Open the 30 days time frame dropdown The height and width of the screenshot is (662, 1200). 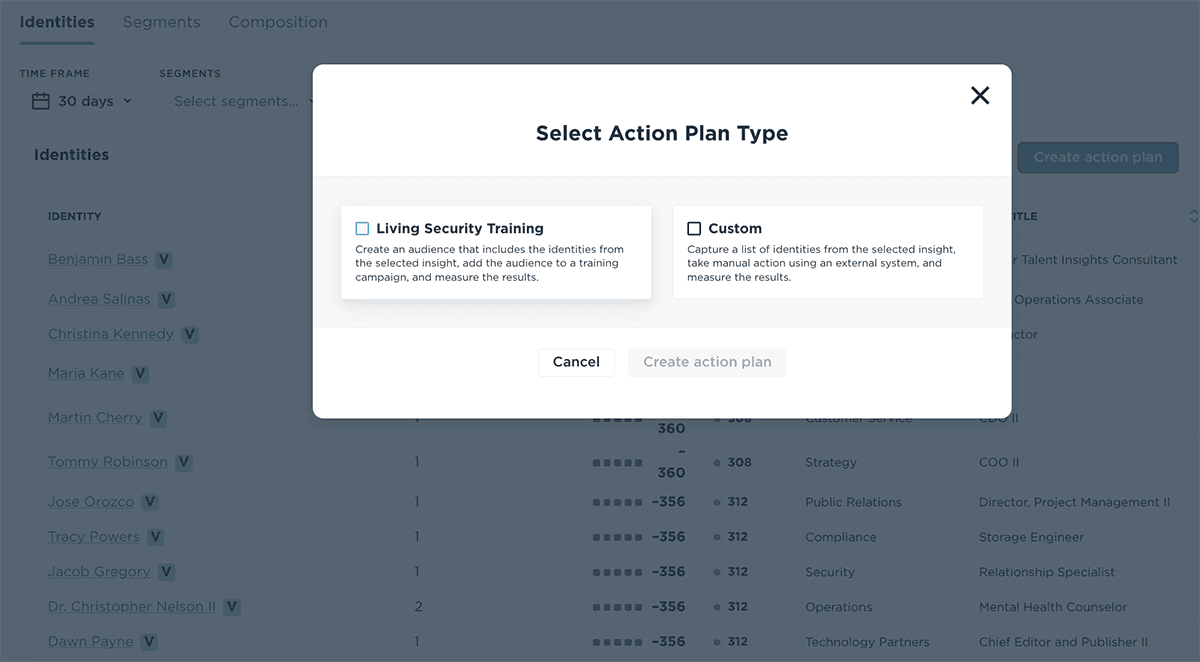[82, 101]
